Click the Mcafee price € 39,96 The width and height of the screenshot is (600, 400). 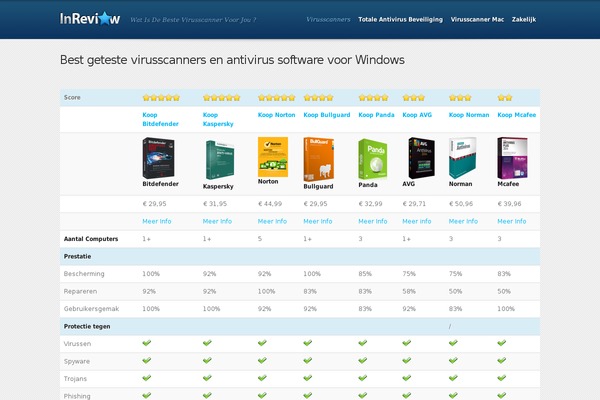[509, 204]
